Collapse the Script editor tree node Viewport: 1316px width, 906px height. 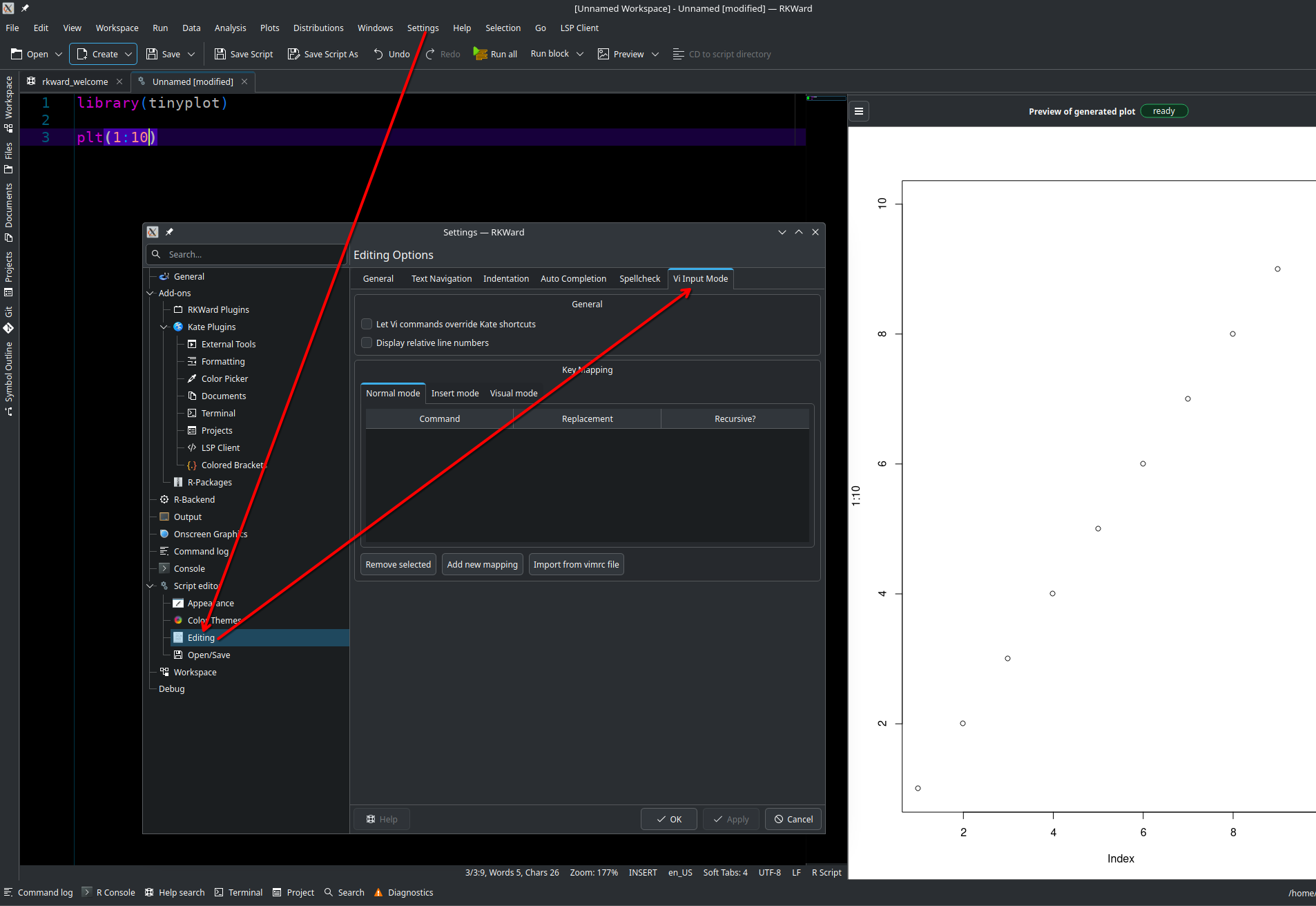click(151, 586)
